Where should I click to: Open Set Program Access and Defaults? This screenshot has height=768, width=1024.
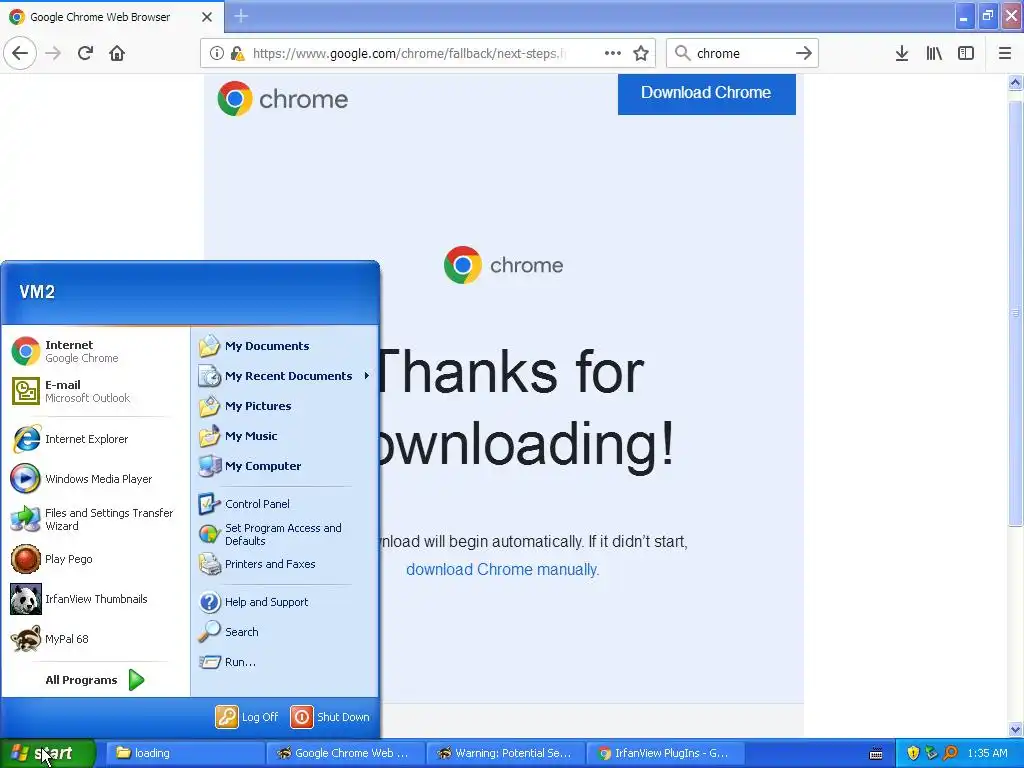pyautogui.click(x=285, y=534)
